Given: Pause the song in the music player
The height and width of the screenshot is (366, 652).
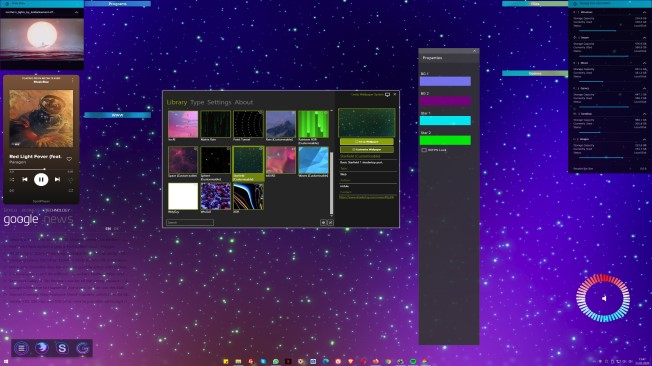Looking at the screenshot, I should (41, 180).
